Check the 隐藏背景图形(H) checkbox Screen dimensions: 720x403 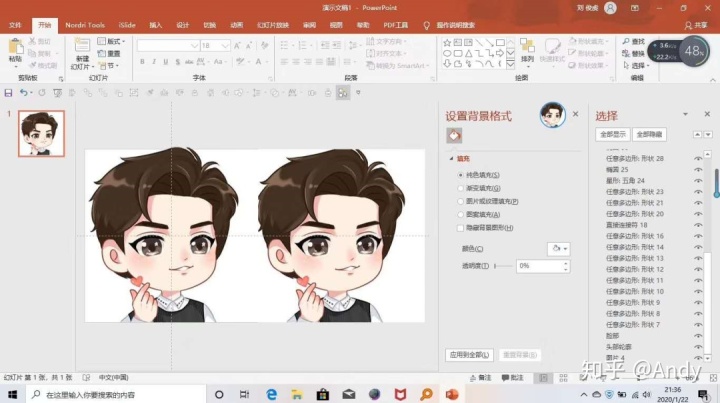coord(460,228)
